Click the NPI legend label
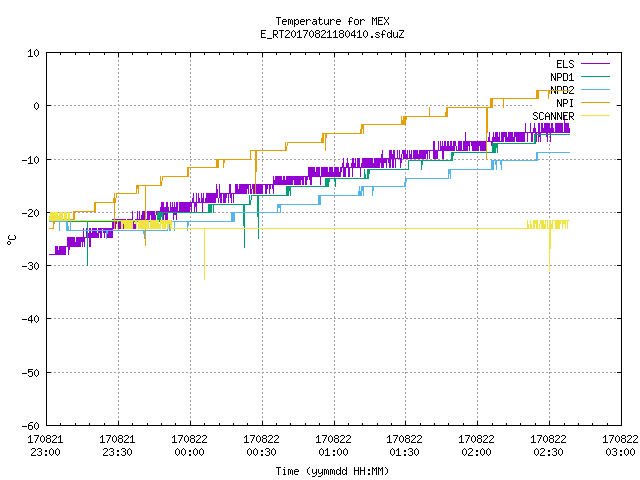640x480 pixels. pyautogui.click(x=565, y=103)
